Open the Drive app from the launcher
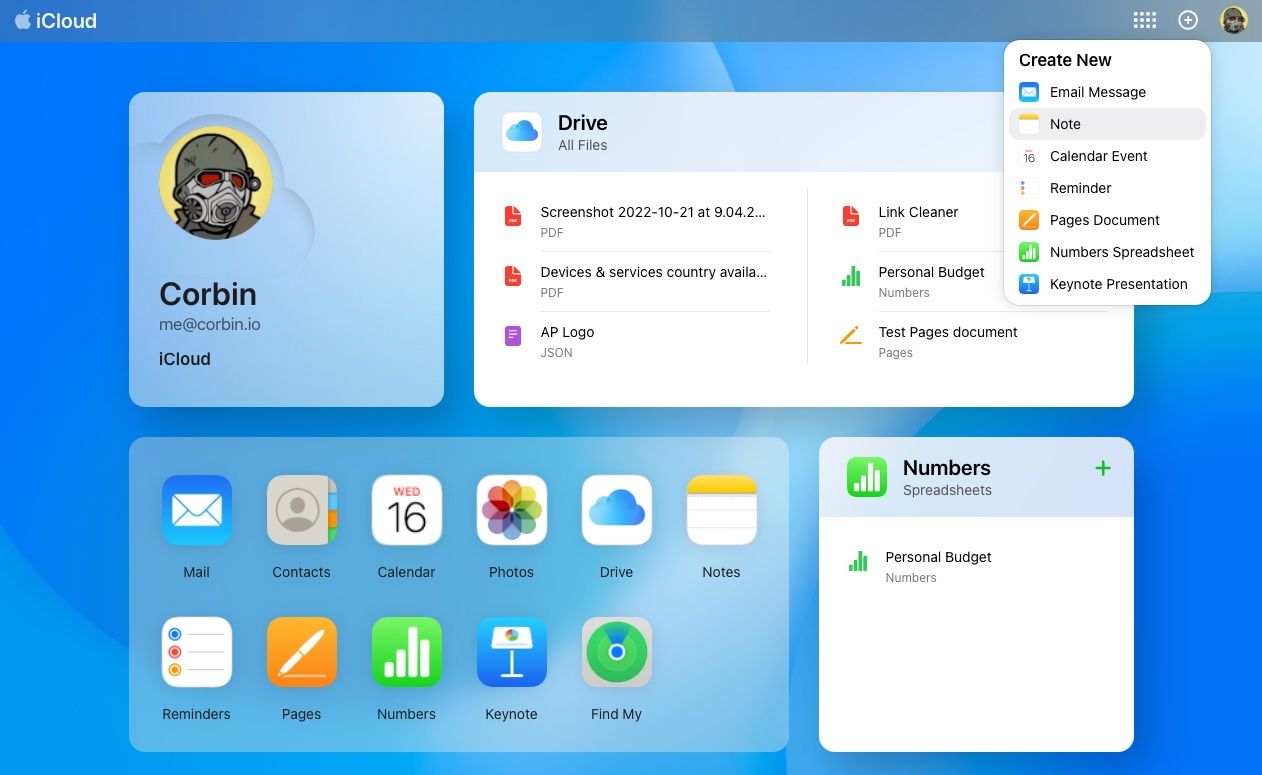 pos(616,510)
